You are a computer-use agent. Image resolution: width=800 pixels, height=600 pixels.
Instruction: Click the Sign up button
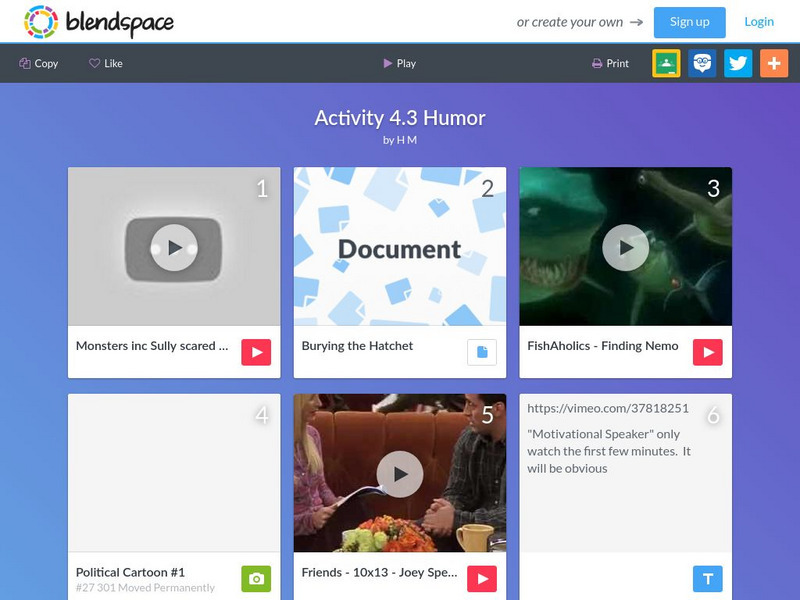689,22
